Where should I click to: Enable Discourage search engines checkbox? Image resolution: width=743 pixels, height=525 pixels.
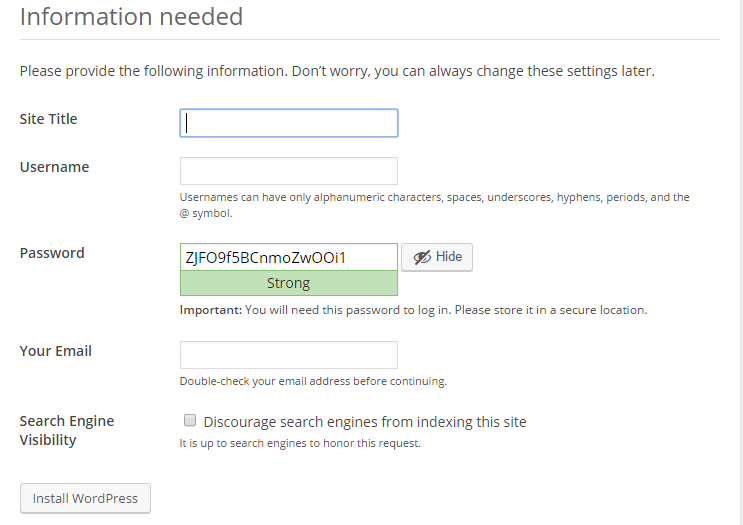tap(190, 420)
